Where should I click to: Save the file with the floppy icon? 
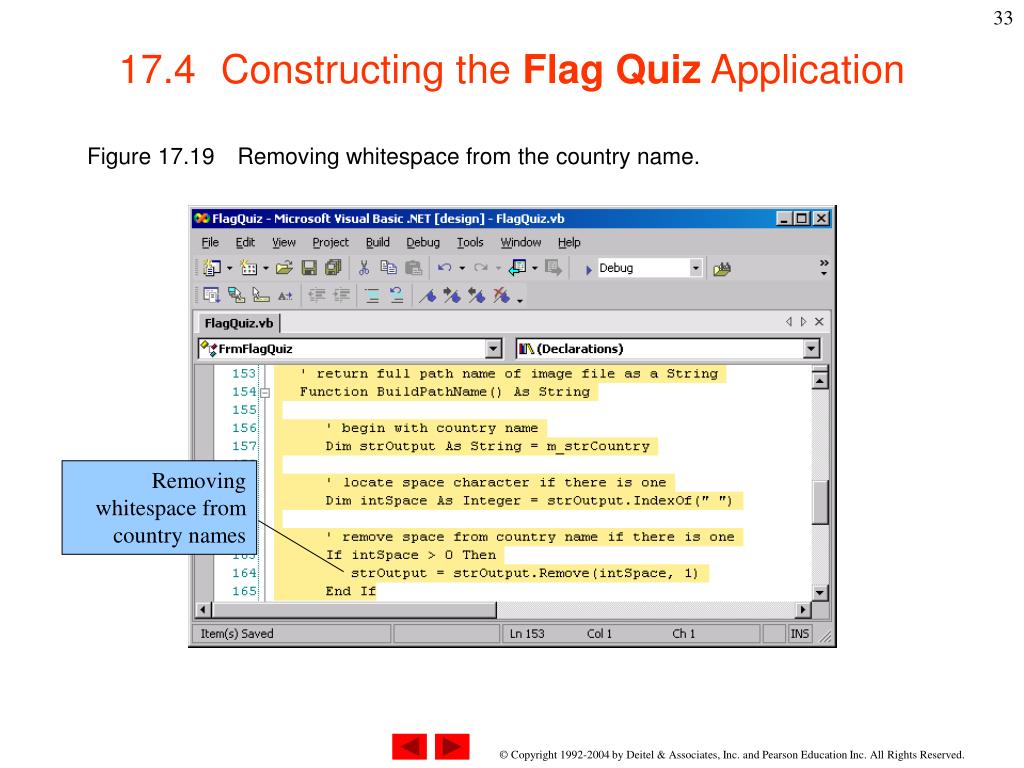(309, 268)
